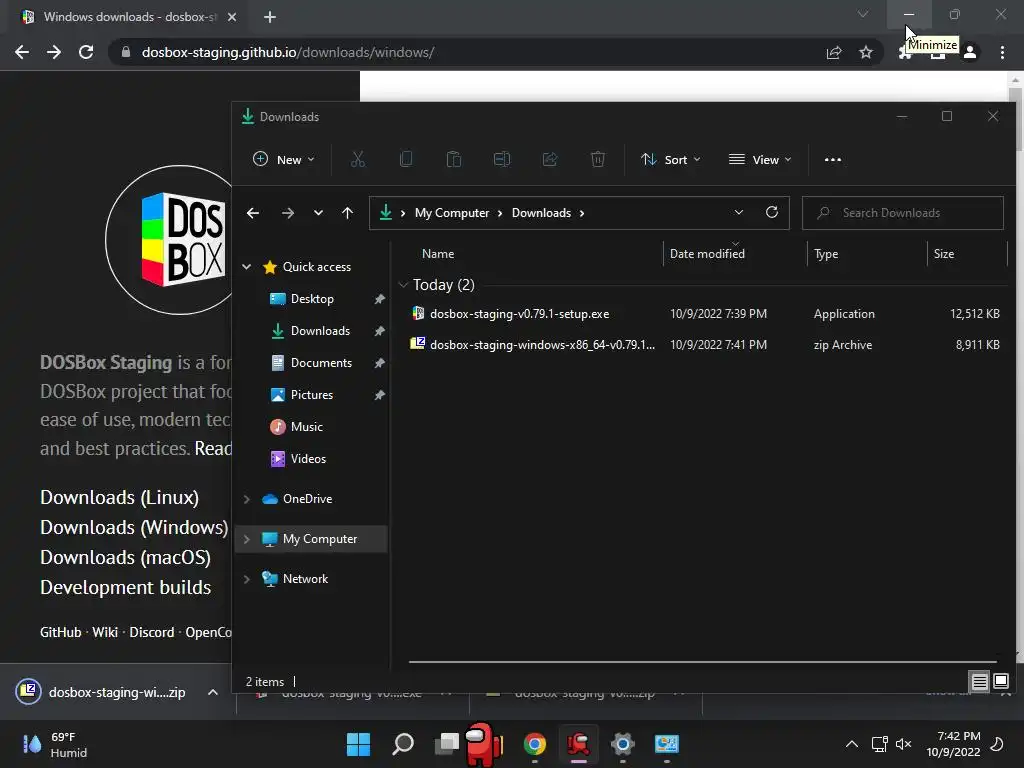Viewport: 1024px width, 768px height.
Task: Open a new Chrome tab
Action: pyautogui.click(x=270, y=17)
